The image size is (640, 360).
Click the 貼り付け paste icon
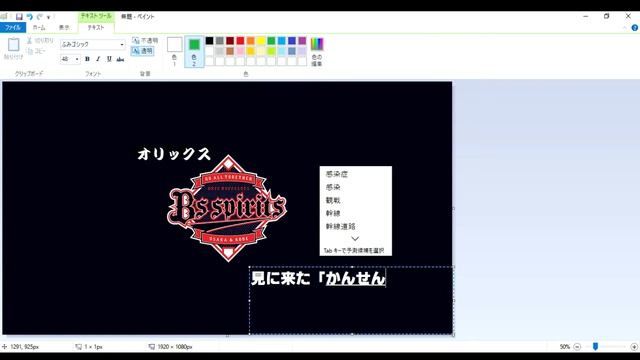(x=13, y=44)
